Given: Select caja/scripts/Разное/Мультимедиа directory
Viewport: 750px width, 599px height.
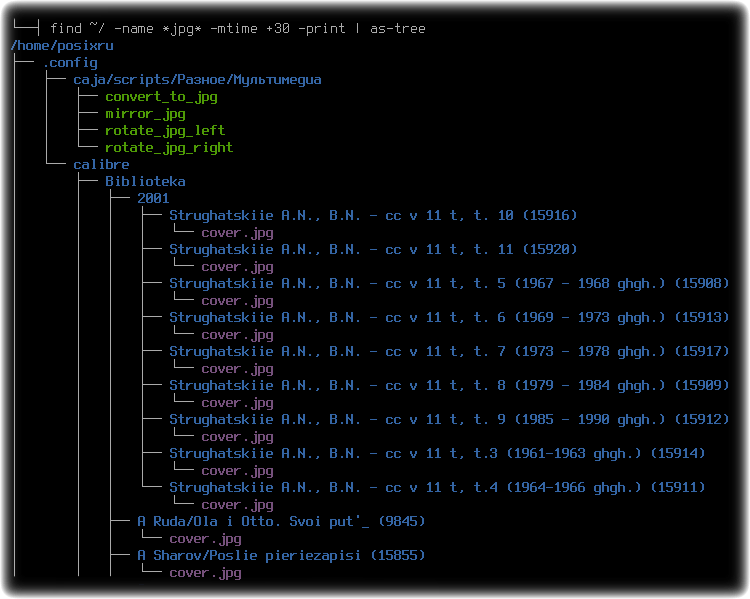Looking at the screenshot, I should click(197, 80).
